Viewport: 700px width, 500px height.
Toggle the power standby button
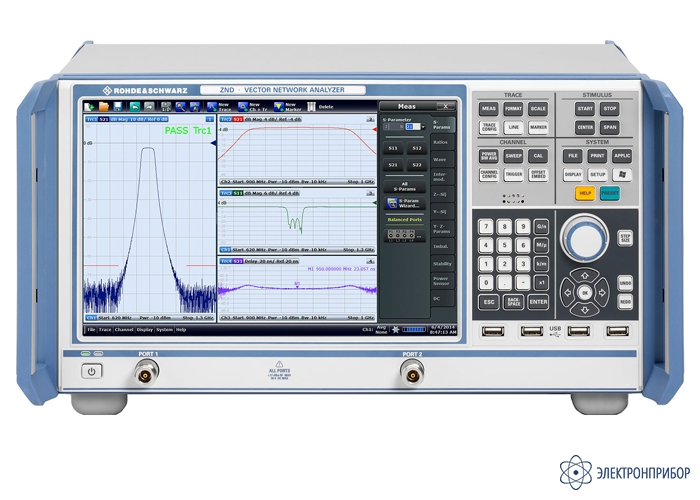pos(92,371)
